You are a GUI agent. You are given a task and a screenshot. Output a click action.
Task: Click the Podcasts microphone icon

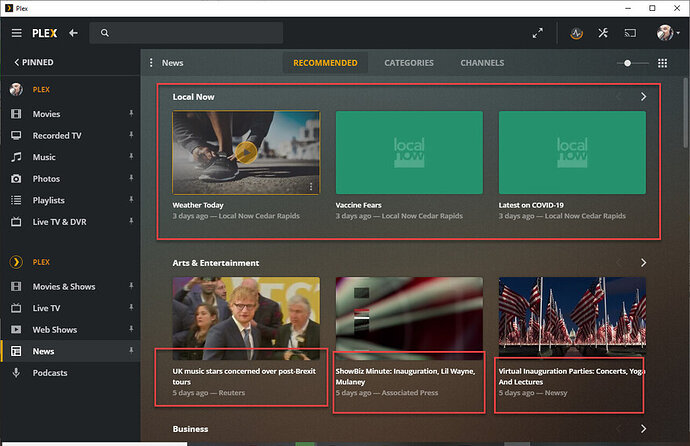tap(16, 373)
